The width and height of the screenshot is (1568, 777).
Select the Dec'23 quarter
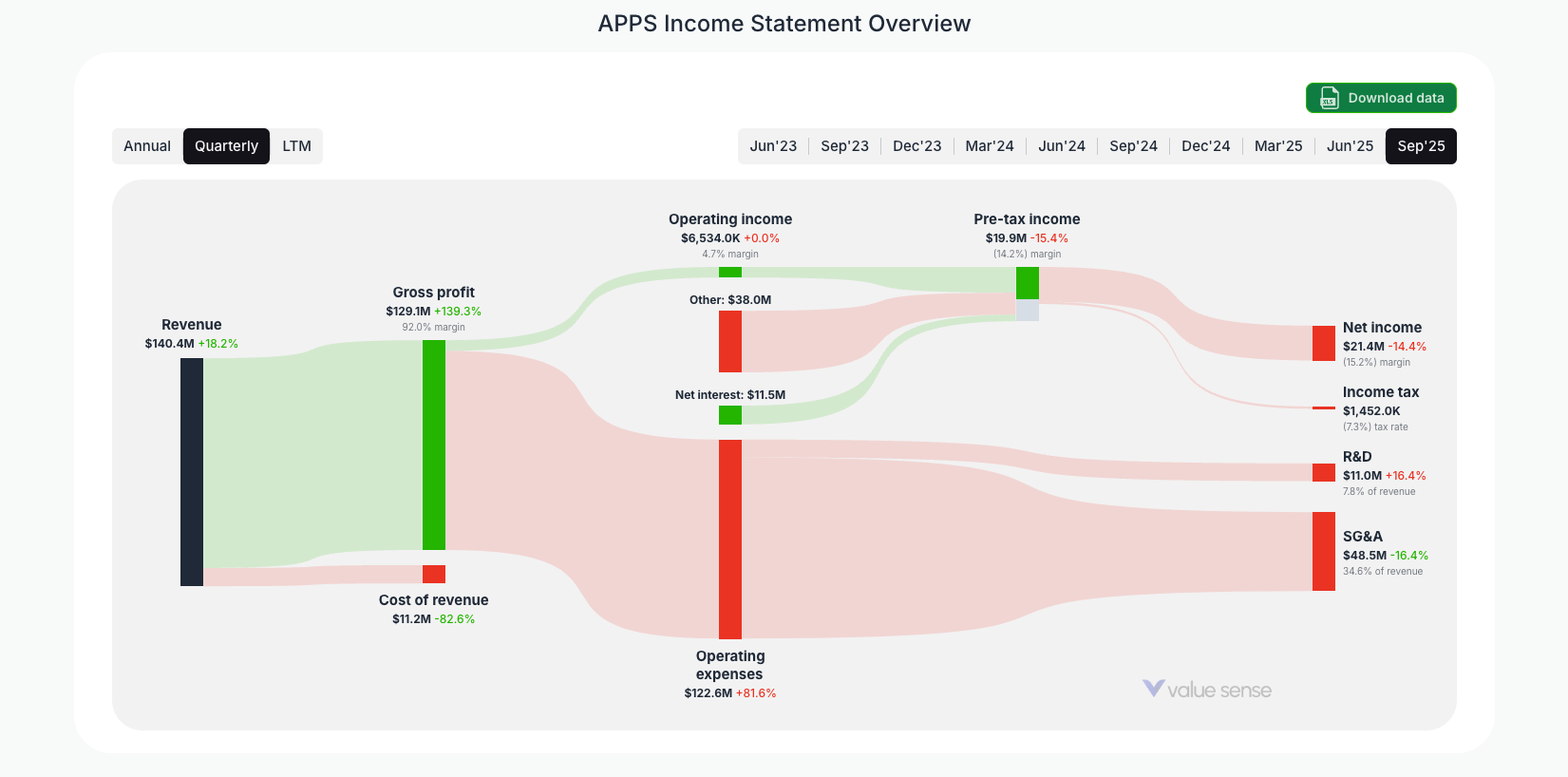[916, 146]
